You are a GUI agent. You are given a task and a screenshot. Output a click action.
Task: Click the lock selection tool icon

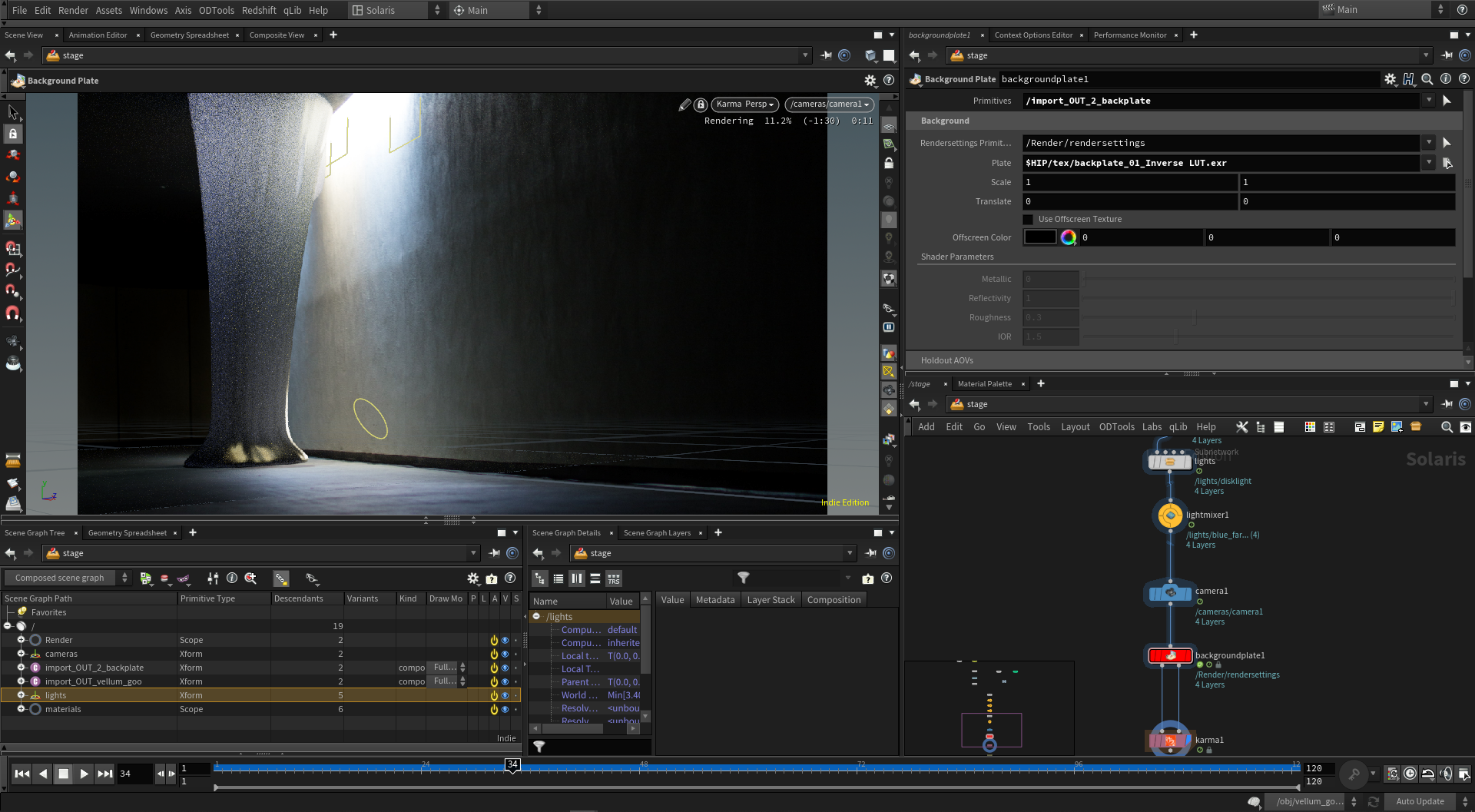click(x=13, y=134)
